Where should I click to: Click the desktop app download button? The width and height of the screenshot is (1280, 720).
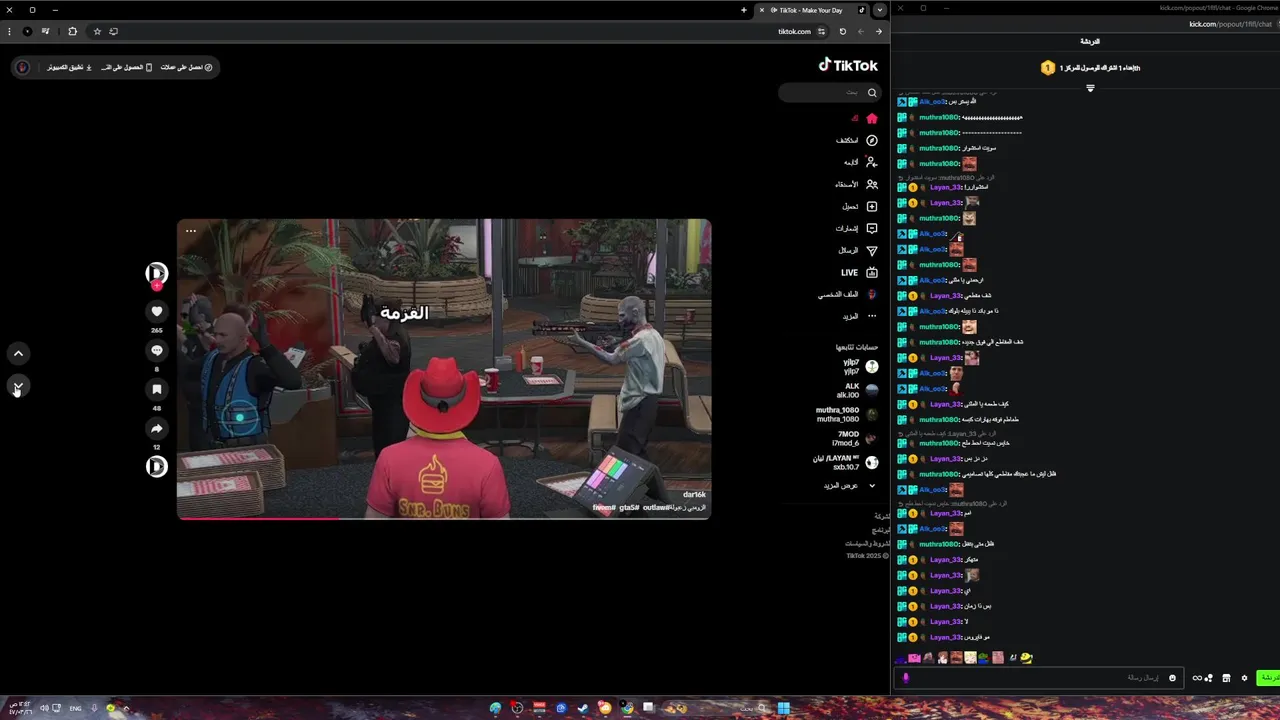click(x=70, y=67)
